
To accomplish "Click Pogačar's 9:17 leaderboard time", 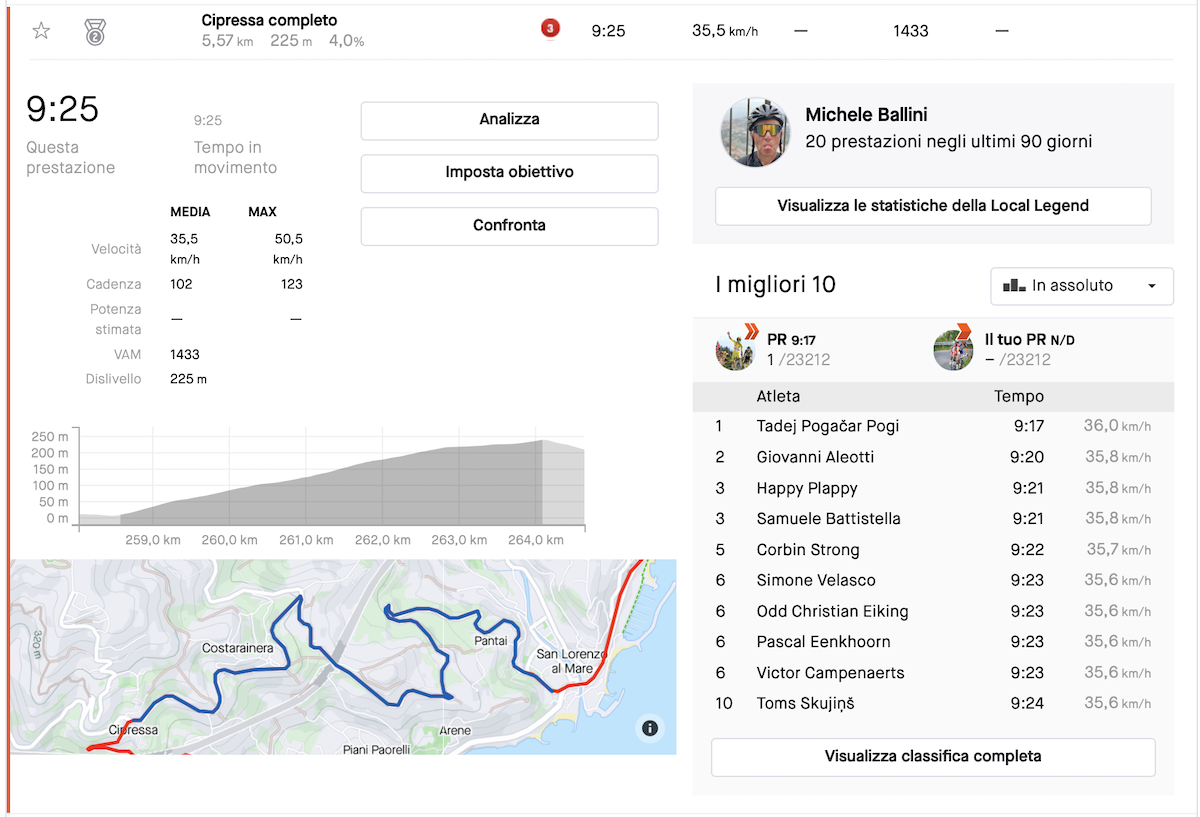I will pos(1028,426).
